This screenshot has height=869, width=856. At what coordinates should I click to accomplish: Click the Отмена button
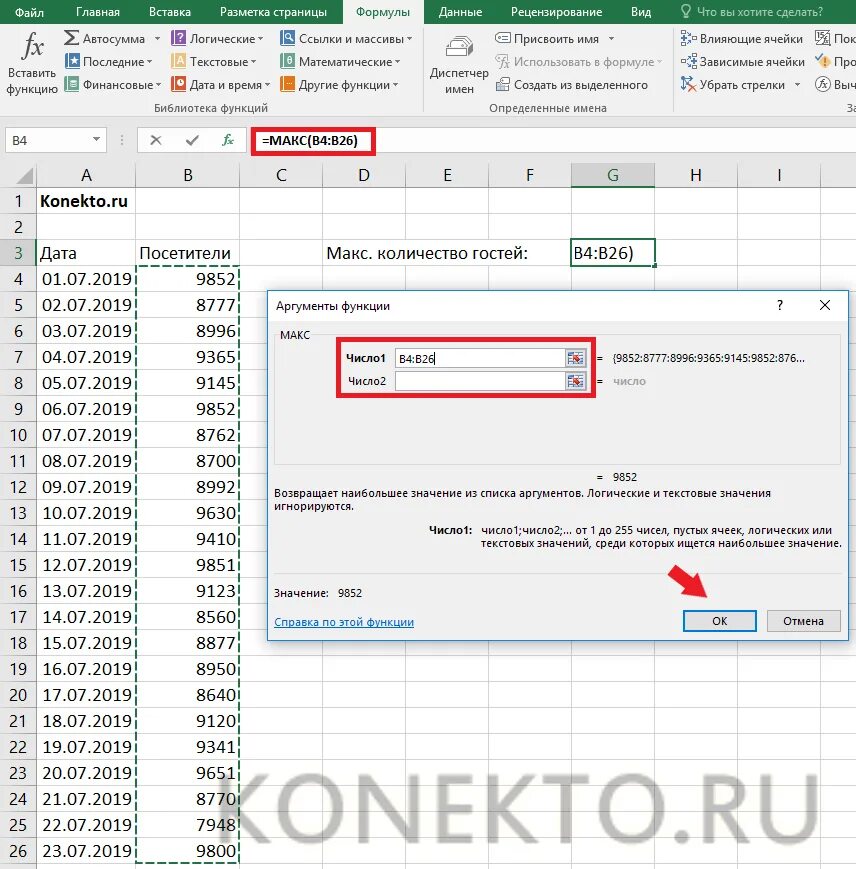(x=803, y=621)
